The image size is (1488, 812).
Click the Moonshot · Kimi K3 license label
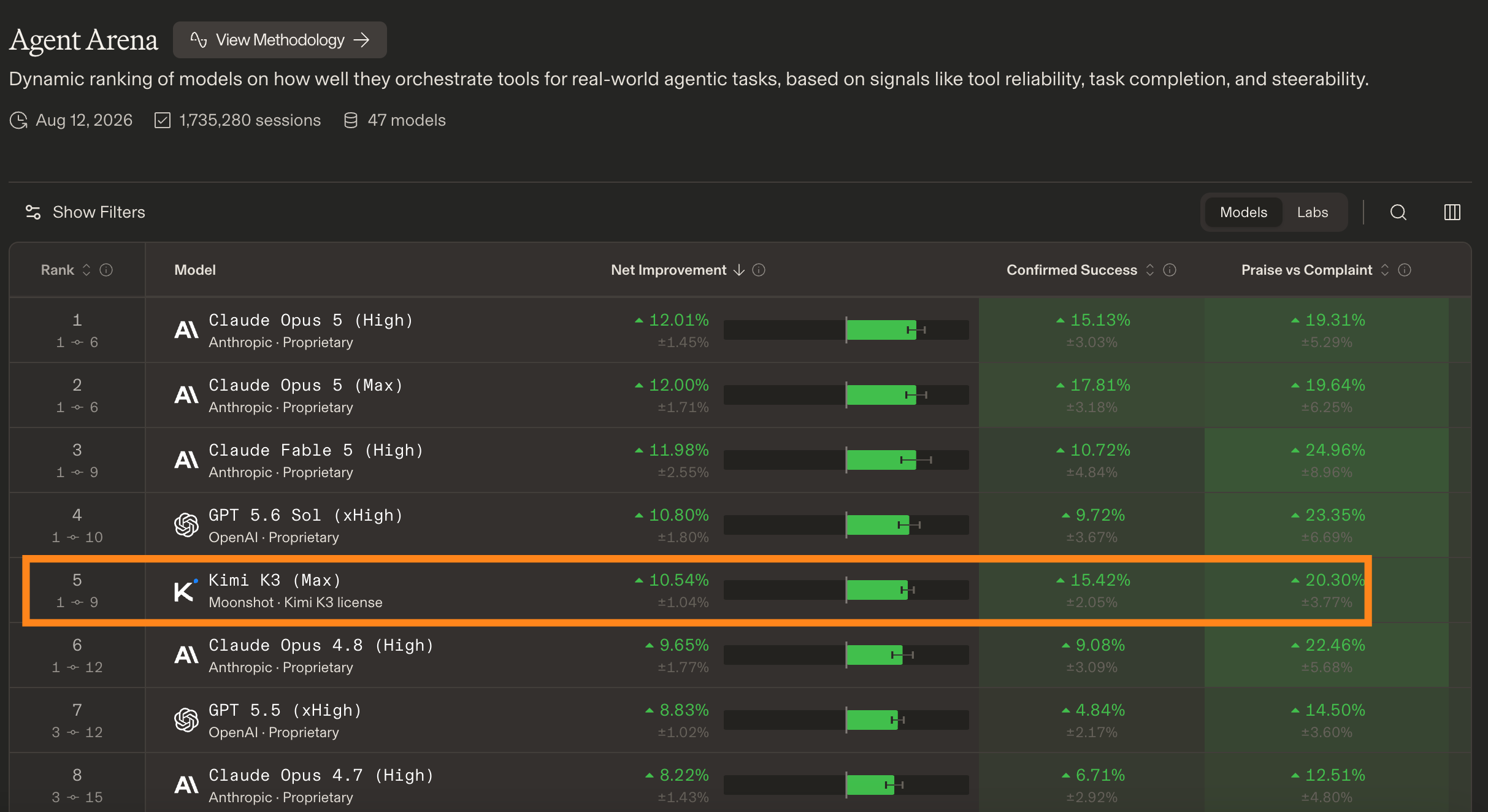pos(296,602)
